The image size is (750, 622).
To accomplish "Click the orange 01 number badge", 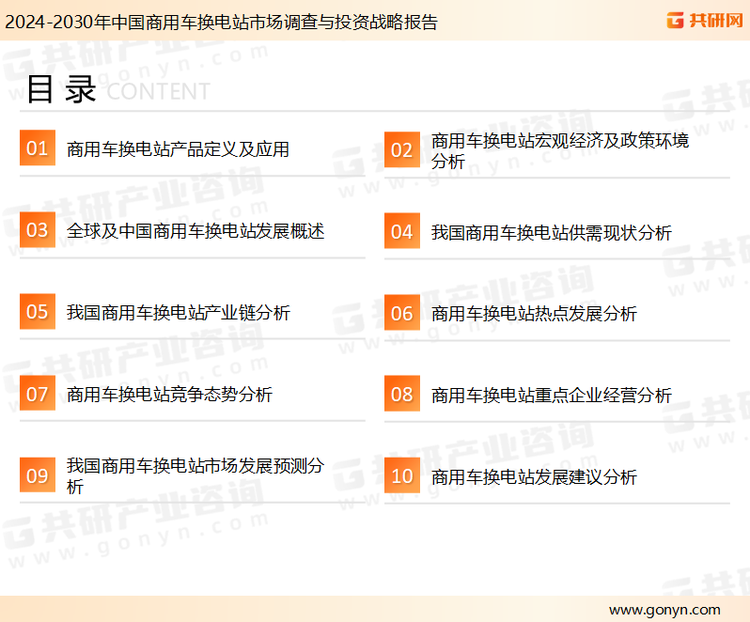I will [x=37, y=149].
